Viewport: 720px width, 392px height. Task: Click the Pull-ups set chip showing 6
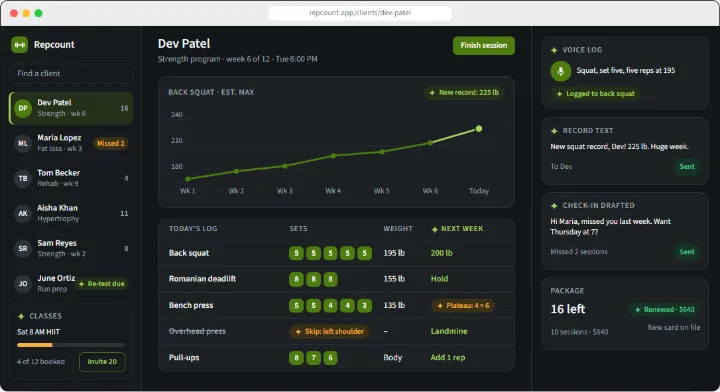330,358
